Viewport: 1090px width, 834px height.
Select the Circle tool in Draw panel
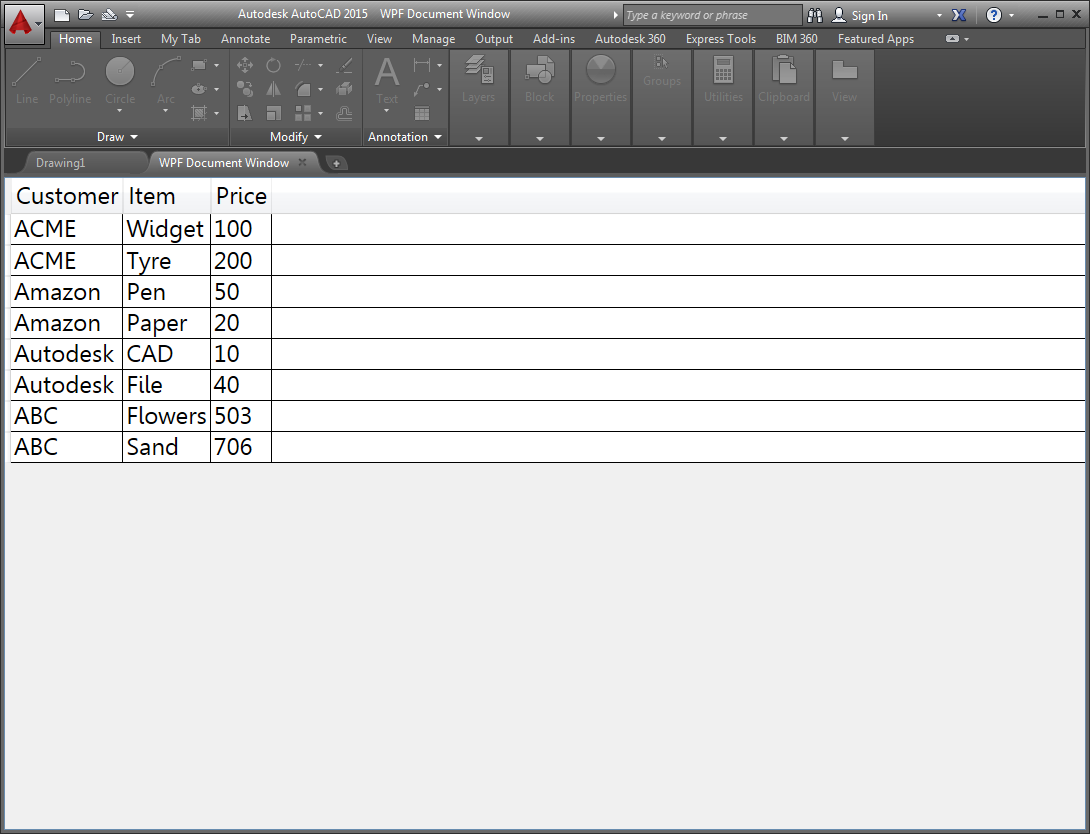[120, 80]
